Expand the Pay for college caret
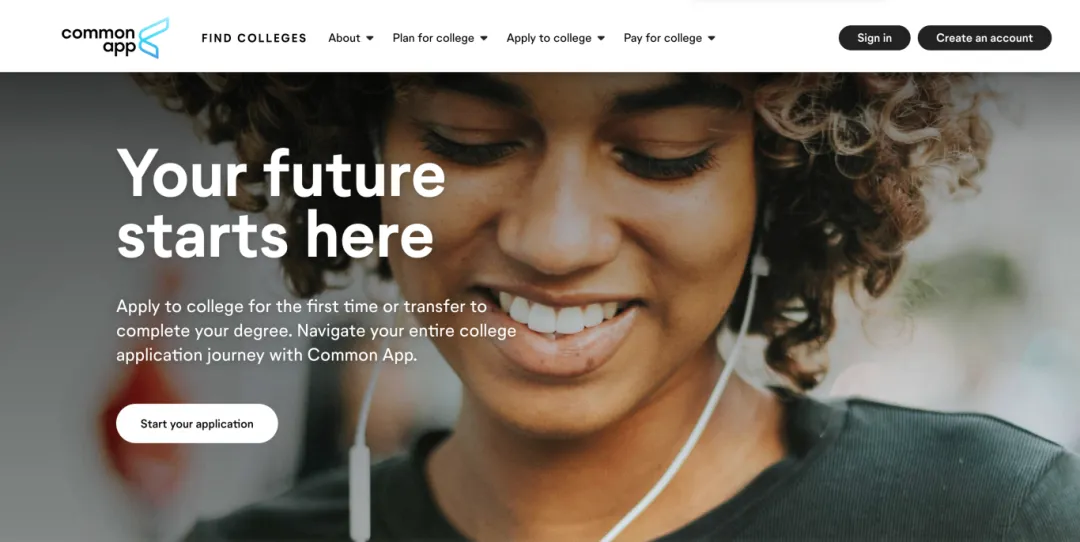The image size is (1080, 542). [x=712, y=39]
